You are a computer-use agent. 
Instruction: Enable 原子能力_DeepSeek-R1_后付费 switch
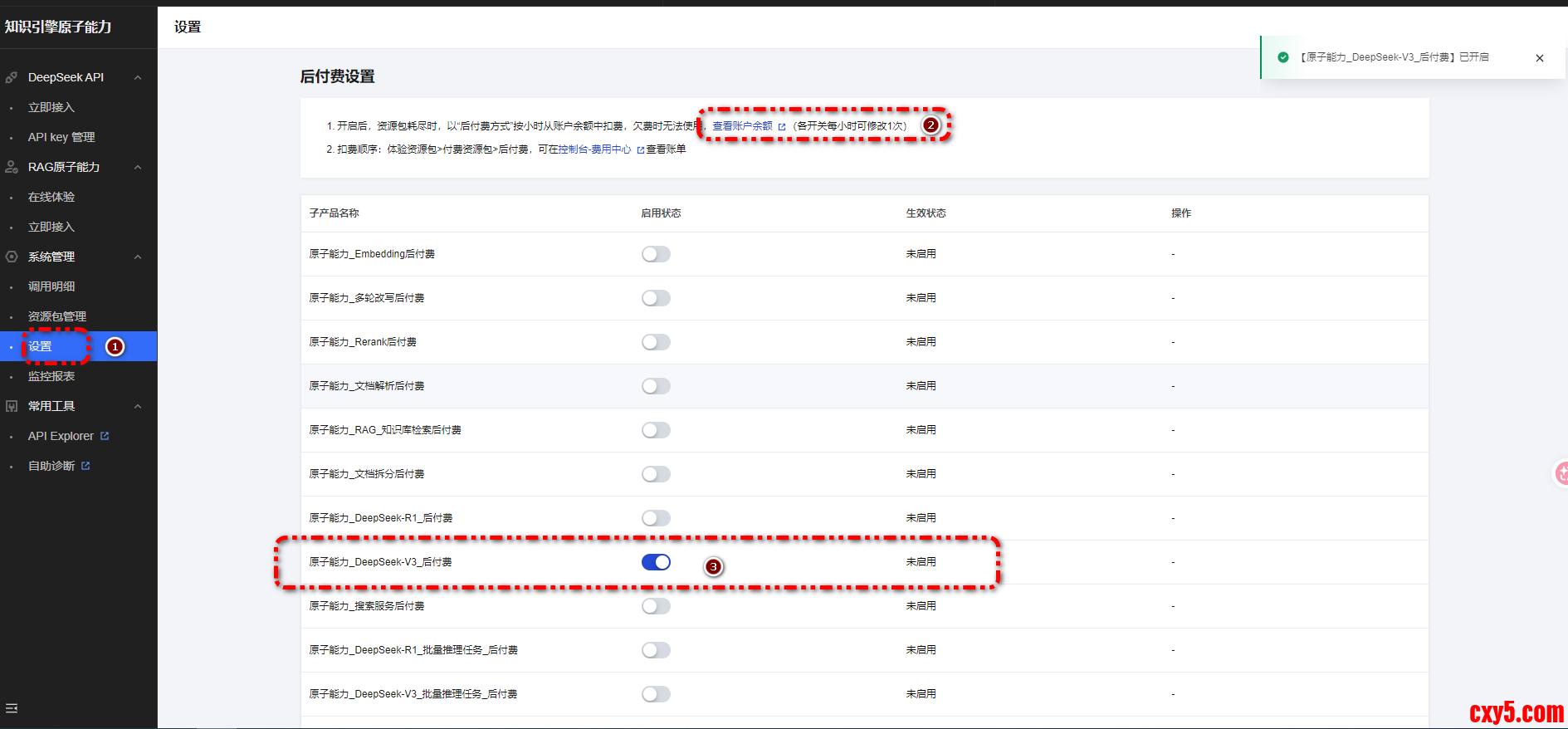coord(656,518)
